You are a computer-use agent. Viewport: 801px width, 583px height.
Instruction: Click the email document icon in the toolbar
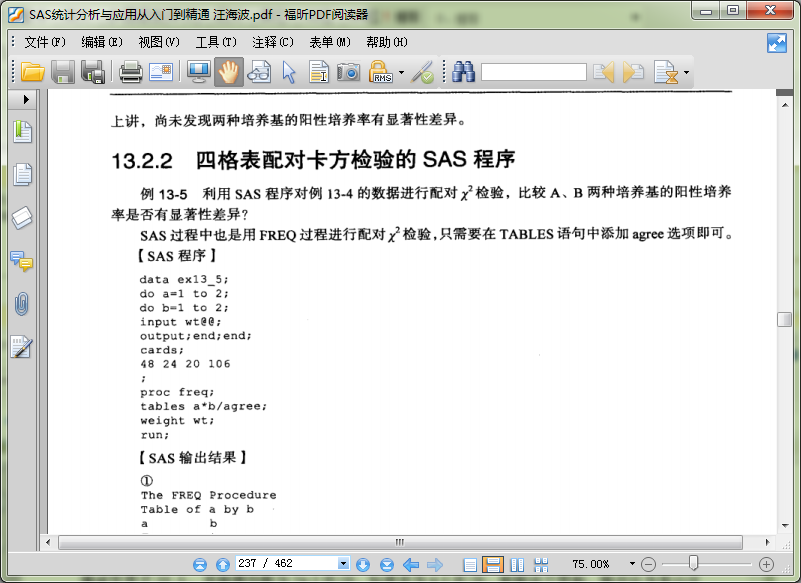pyautogui.click(x=161, y=72)
